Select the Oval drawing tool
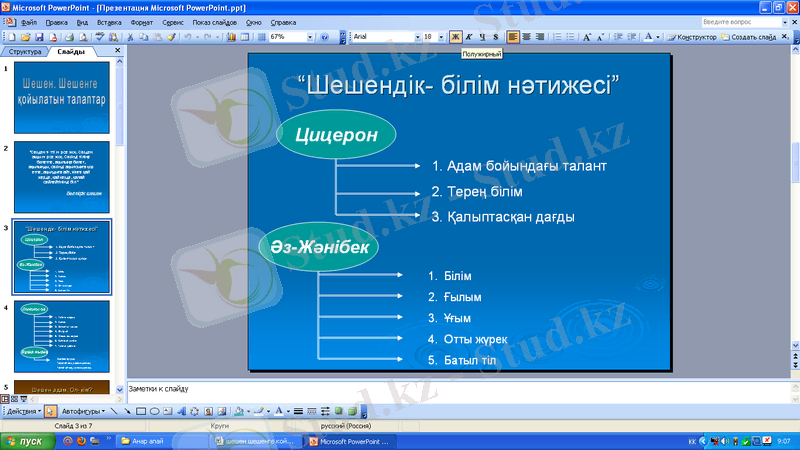Image resolution: width=800 pixels, height=450 pixels. [155, 411]
